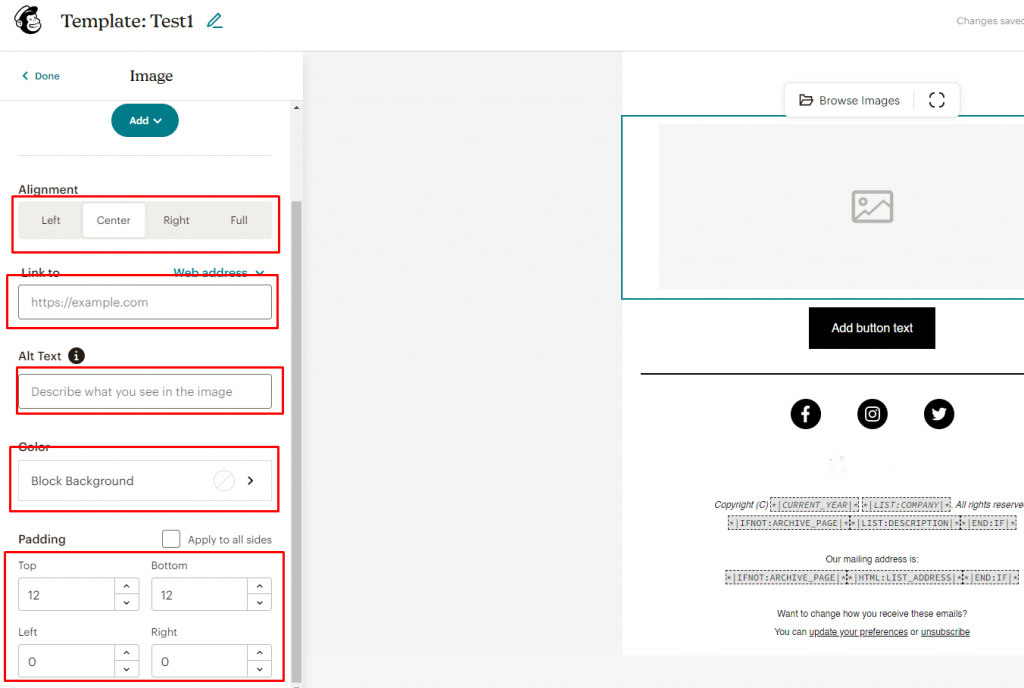Open fullscreen preview icon beside Browse Images
1024x688 pixels.
pos(936,99)
